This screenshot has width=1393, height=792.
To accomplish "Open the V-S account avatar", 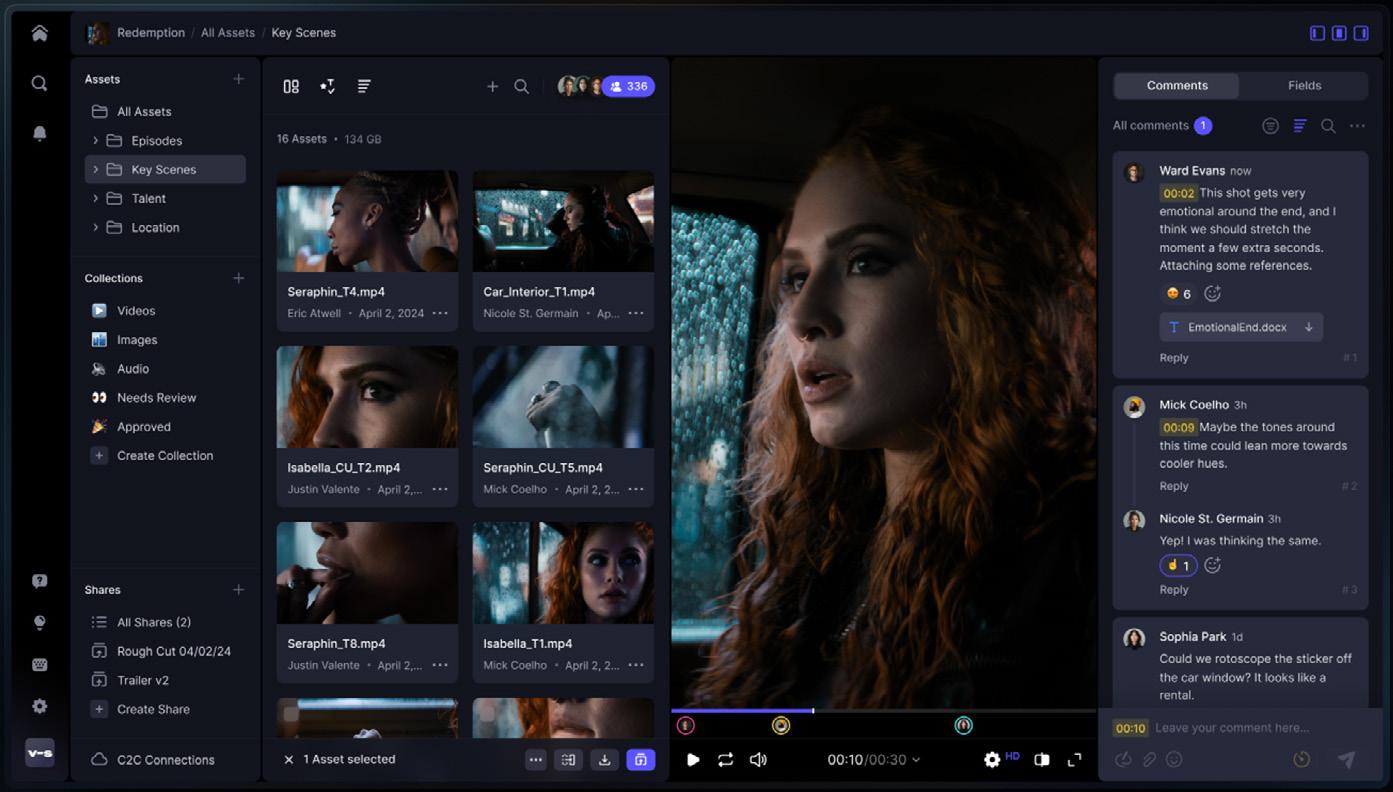I will pos(40,753).
